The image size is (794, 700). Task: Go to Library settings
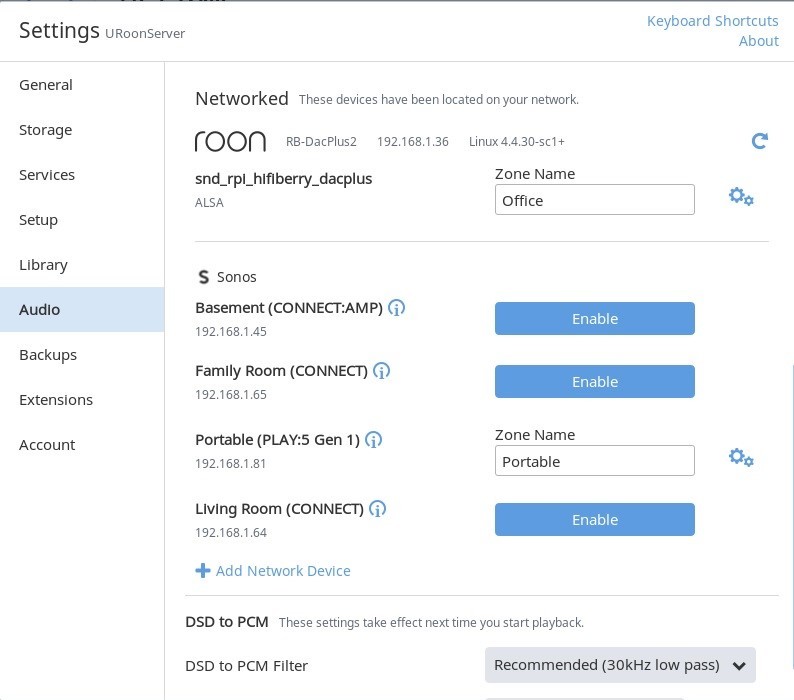[82, 265]
